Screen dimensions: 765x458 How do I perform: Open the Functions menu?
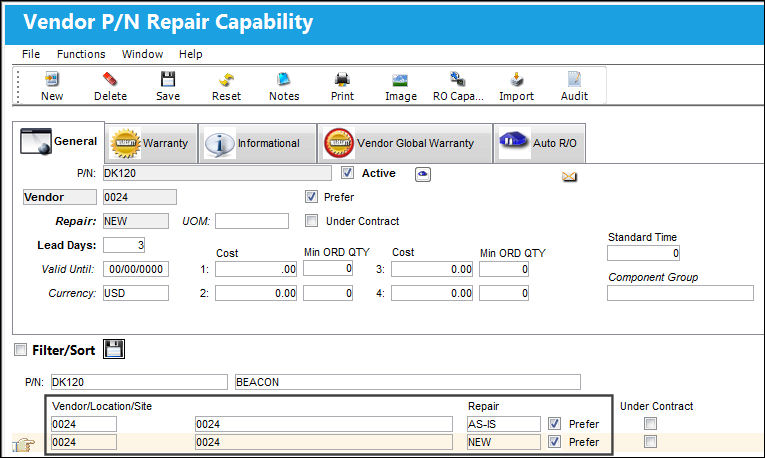click(81, 54)
